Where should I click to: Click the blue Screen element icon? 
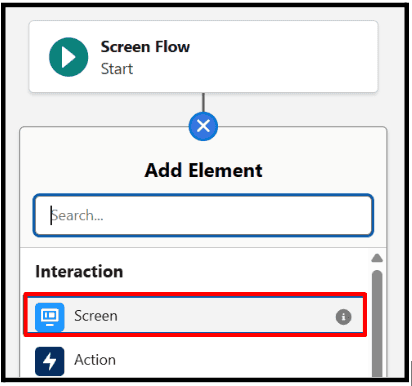coord(50,317)
